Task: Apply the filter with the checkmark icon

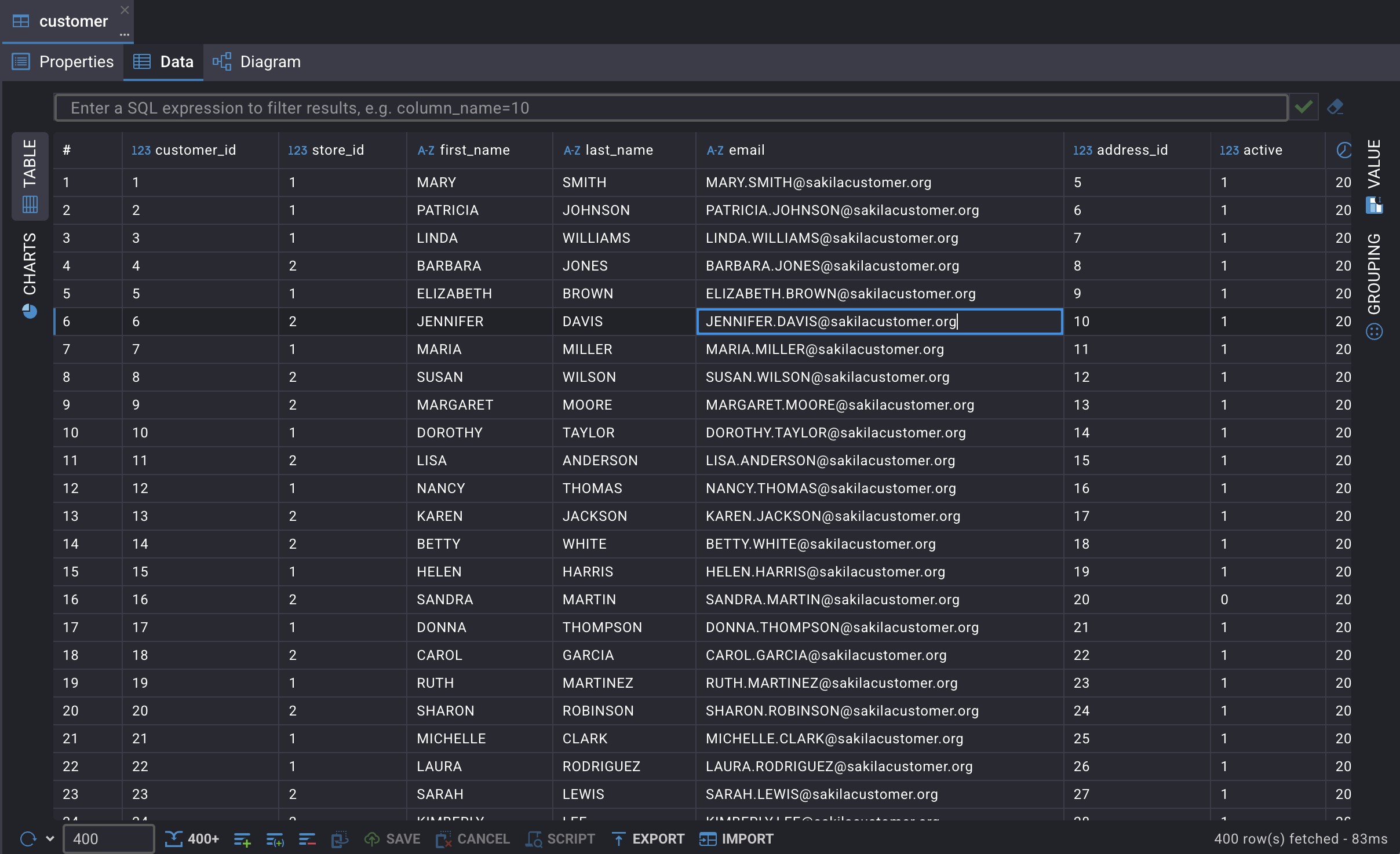Action: pyautogui.click(x=1304, y=107)
